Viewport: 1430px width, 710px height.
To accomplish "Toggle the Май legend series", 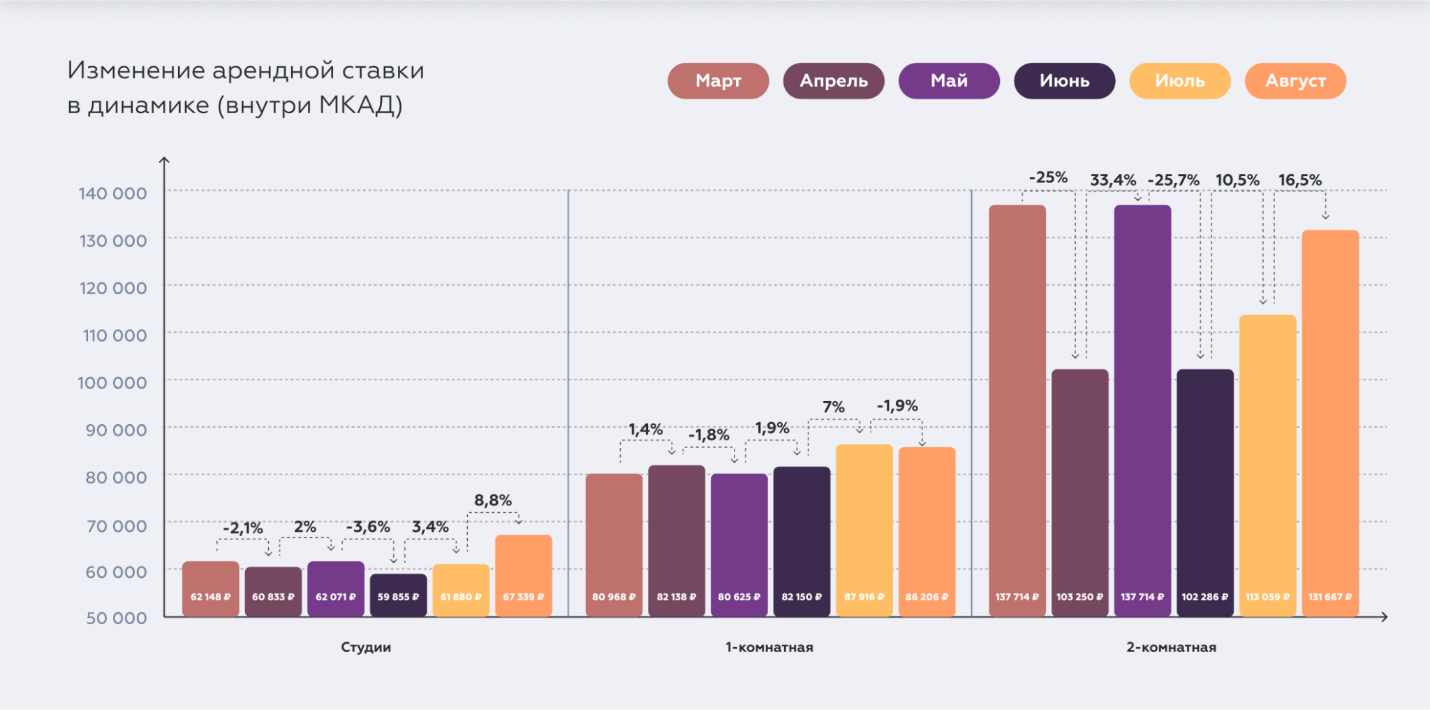I will pos(949,81).
